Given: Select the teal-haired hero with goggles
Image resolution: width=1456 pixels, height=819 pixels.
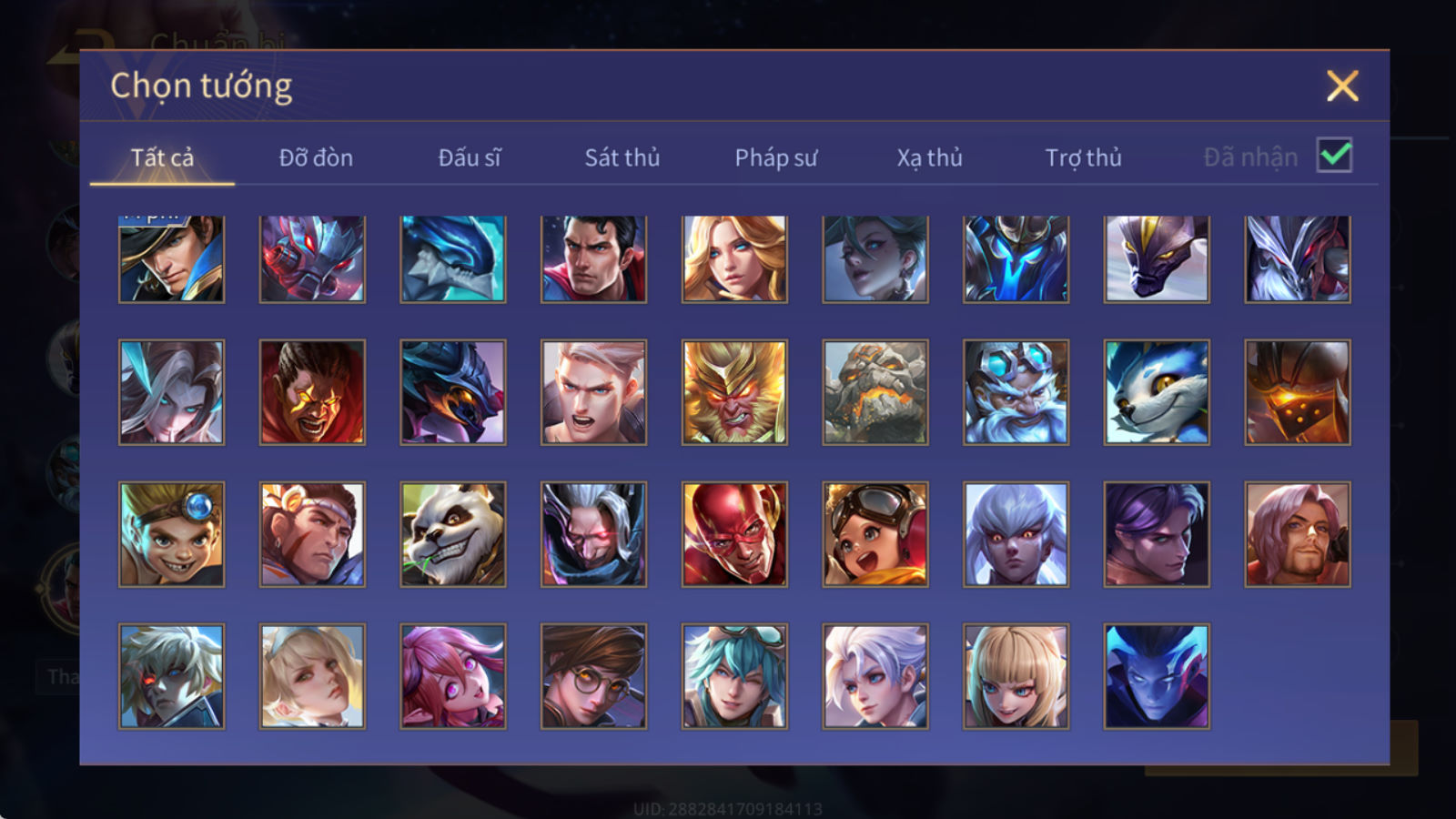Looking at the screenshot, I should [734, 676].
